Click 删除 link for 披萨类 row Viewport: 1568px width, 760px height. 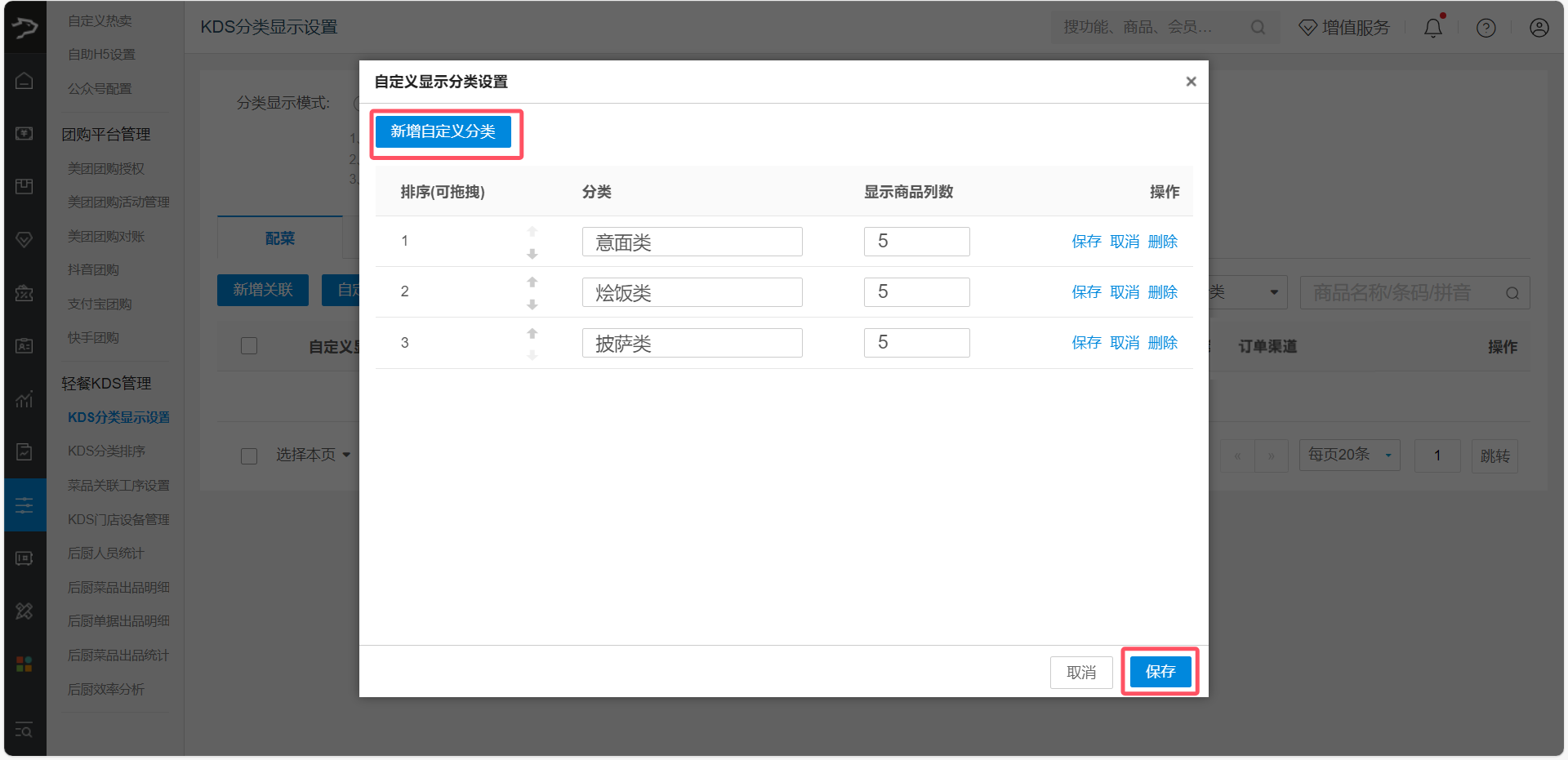(1162, 343)
